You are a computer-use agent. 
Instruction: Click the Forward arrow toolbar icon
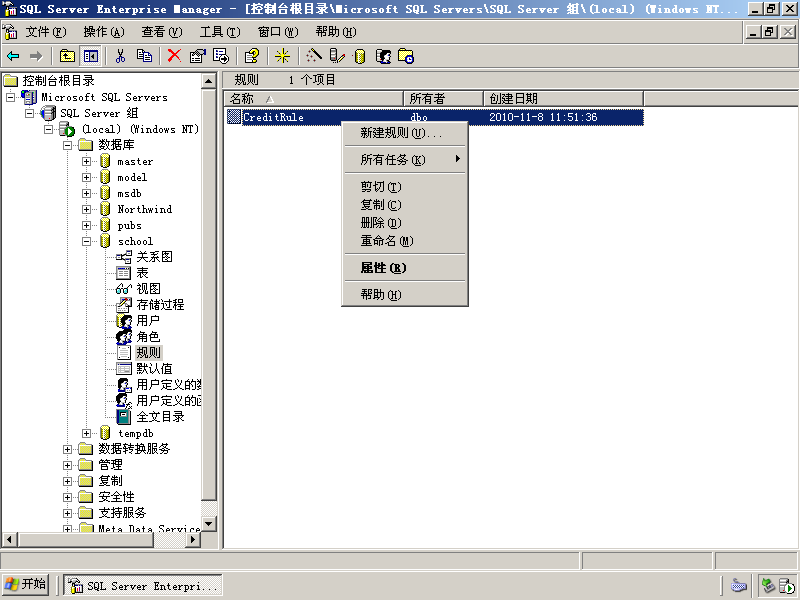36,56
